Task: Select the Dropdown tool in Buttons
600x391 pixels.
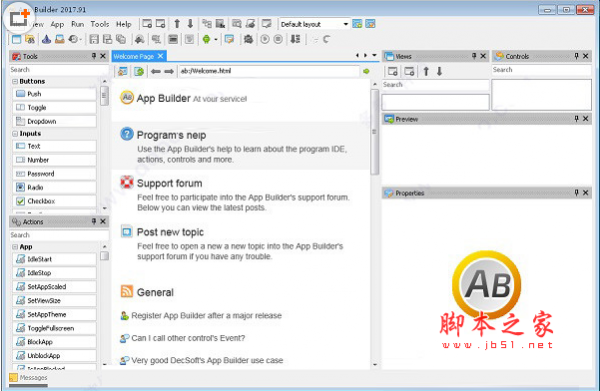Action: click(54, 122)
